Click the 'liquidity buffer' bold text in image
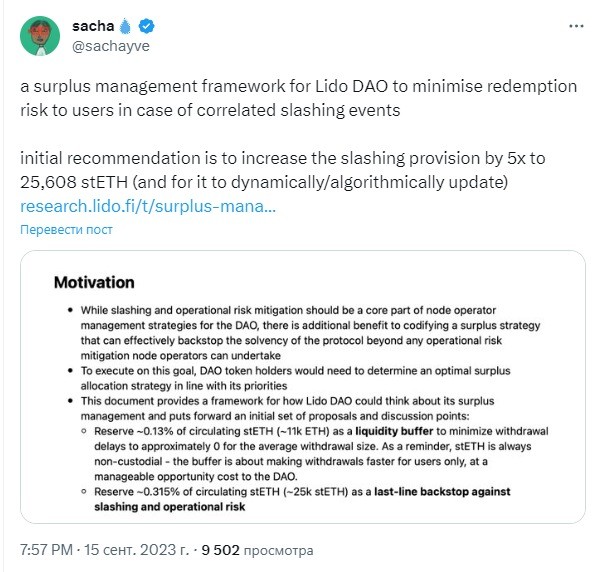Viewport: 601px width, 572px height. coord(394,431)
